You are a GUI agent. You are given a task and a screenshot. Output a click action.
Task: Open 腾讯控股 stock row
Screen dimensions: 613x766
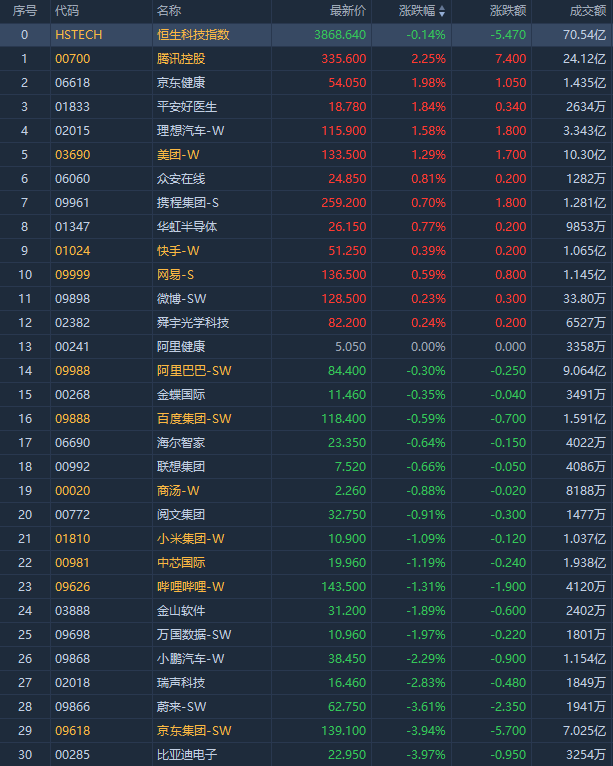(x=306, y=59)
